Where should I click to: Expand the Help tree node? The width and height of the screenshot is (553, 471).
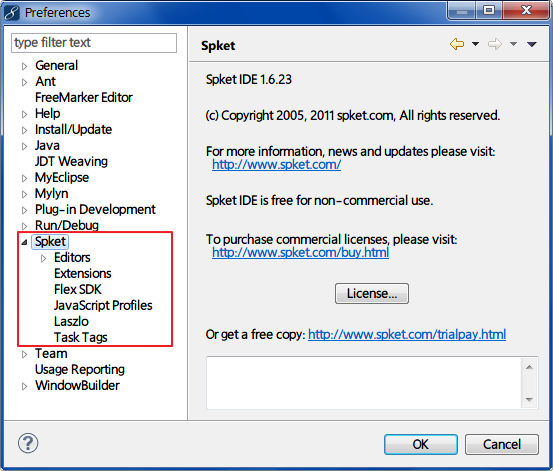pos(24,114)
